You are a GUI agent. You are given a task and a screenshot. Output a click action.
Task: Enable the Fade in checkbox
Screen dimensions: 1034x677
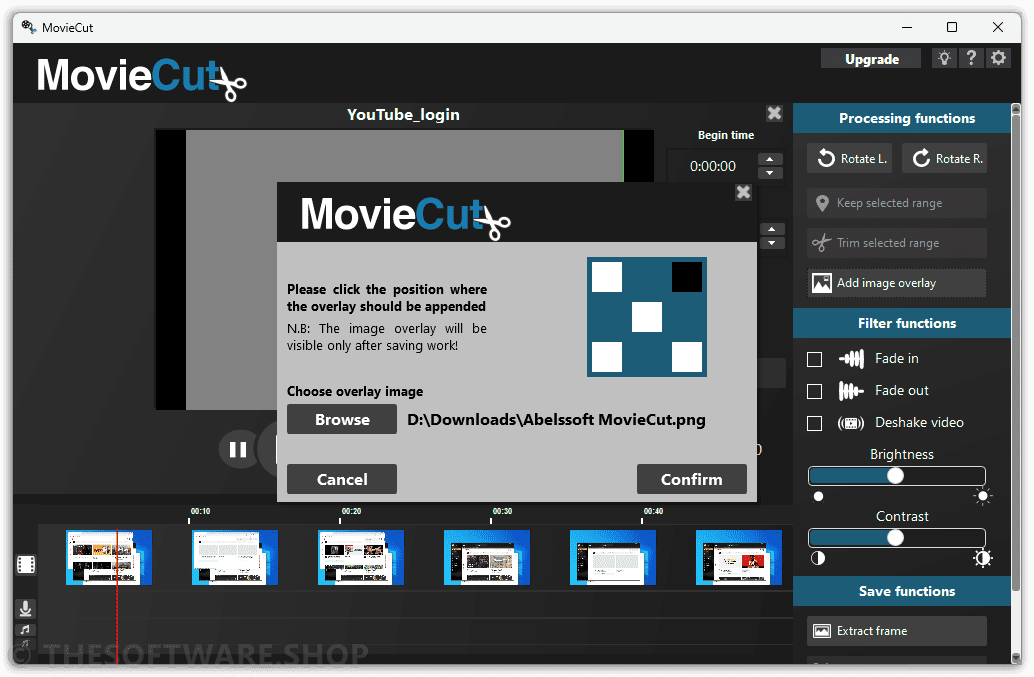(x=814, y=359)
